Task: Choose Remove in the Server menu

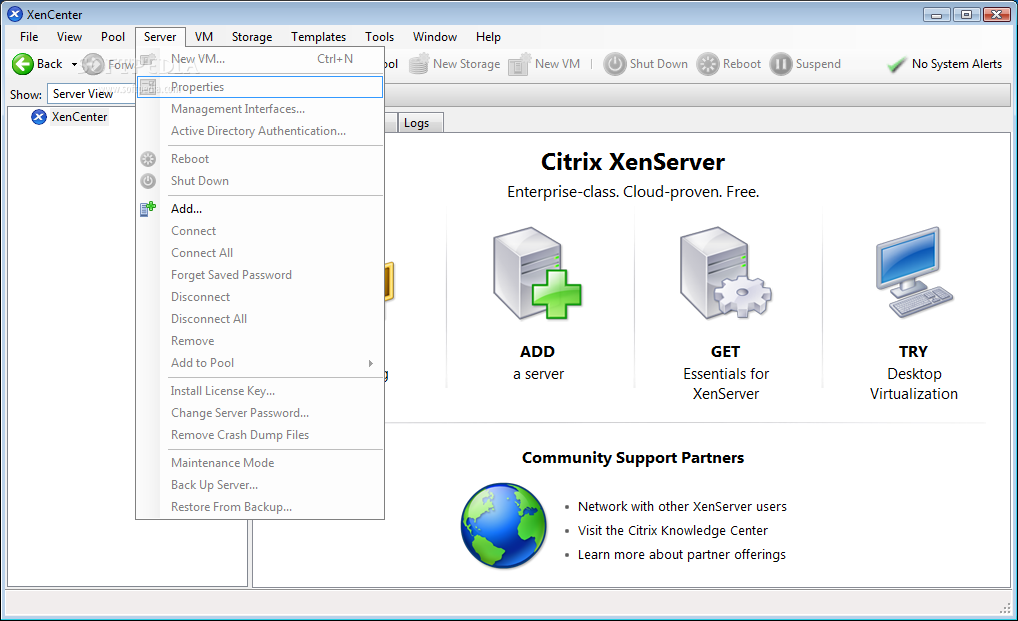Action: (x=260, y=341)
